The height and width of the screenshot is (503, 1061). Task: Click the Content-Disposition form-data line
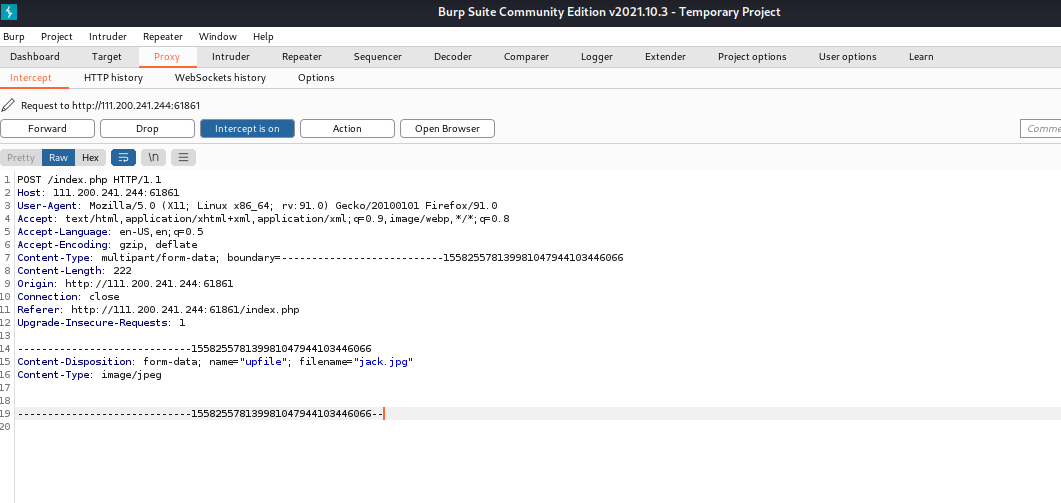click(215, 362)
